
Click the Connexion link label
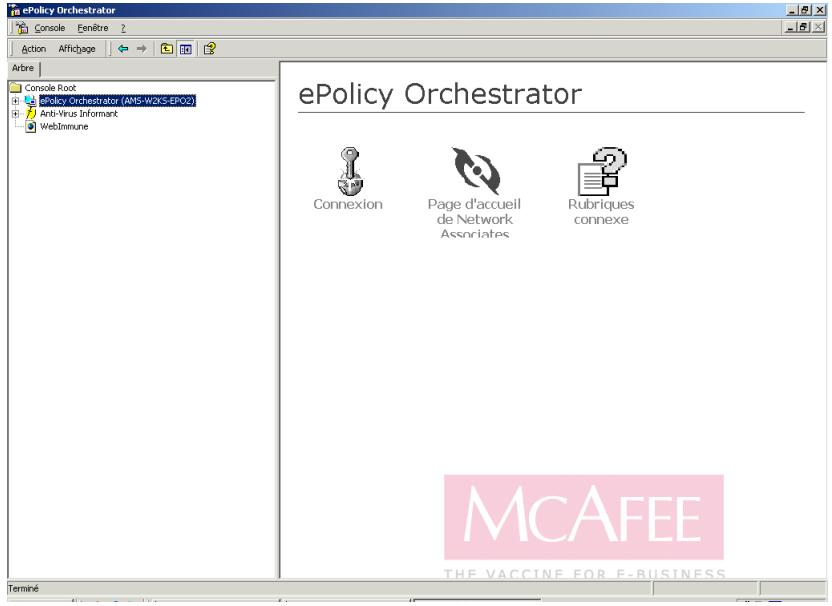(x=348, y=204)
